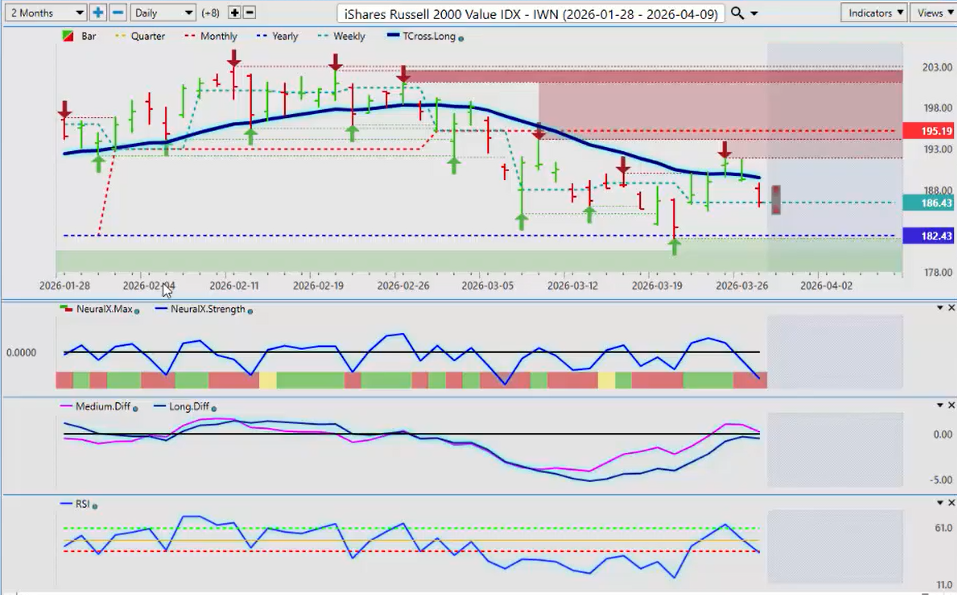Close the Medium.Diff panel with its X
Screen dimensions: 957x595
click(x=950, y=405)
